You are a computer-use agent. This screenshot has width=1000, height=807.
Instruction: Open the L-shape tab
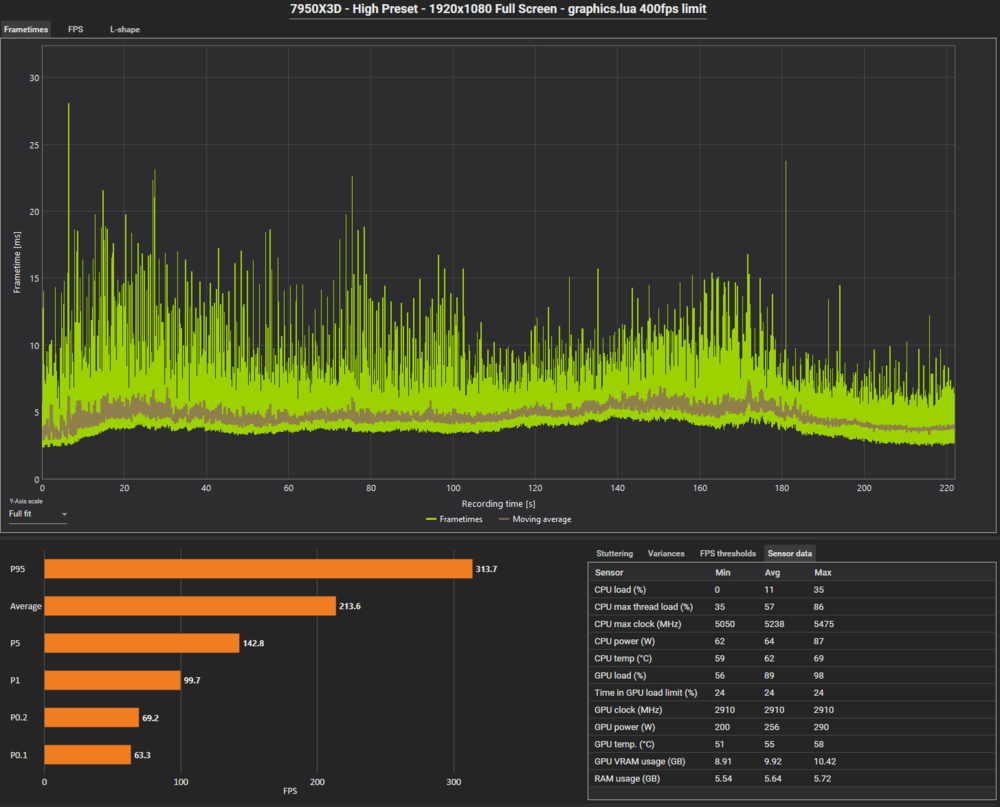point(125,29)
